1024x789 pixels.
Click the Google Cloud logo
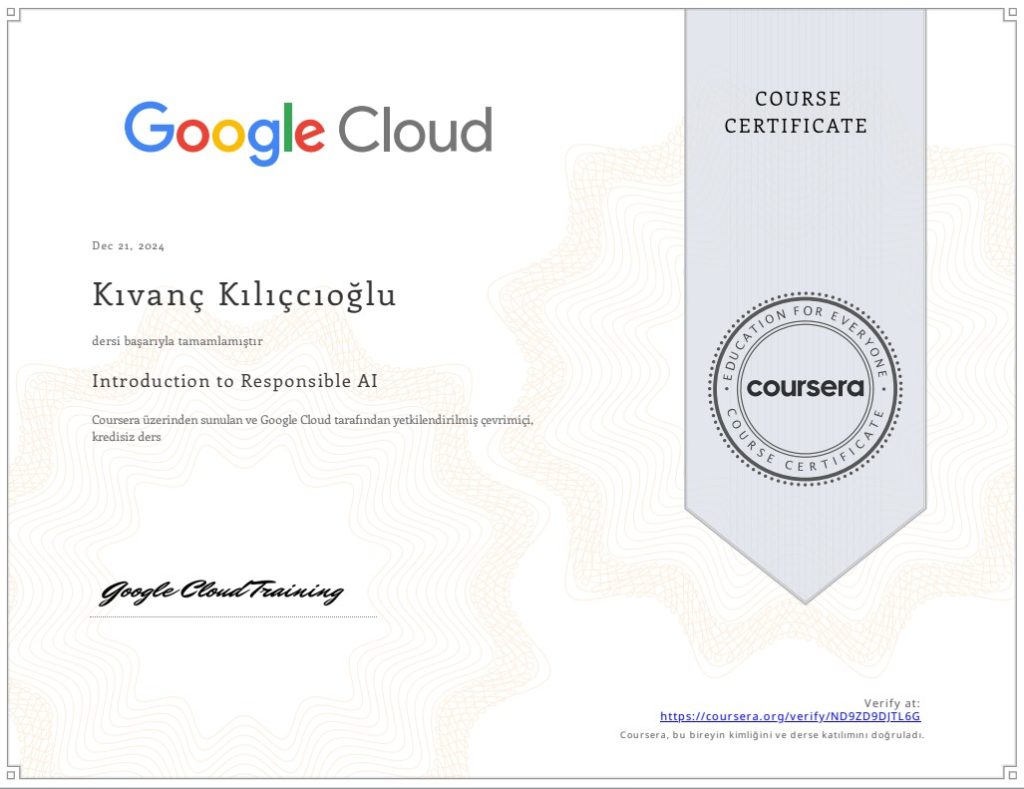point(308,131)
